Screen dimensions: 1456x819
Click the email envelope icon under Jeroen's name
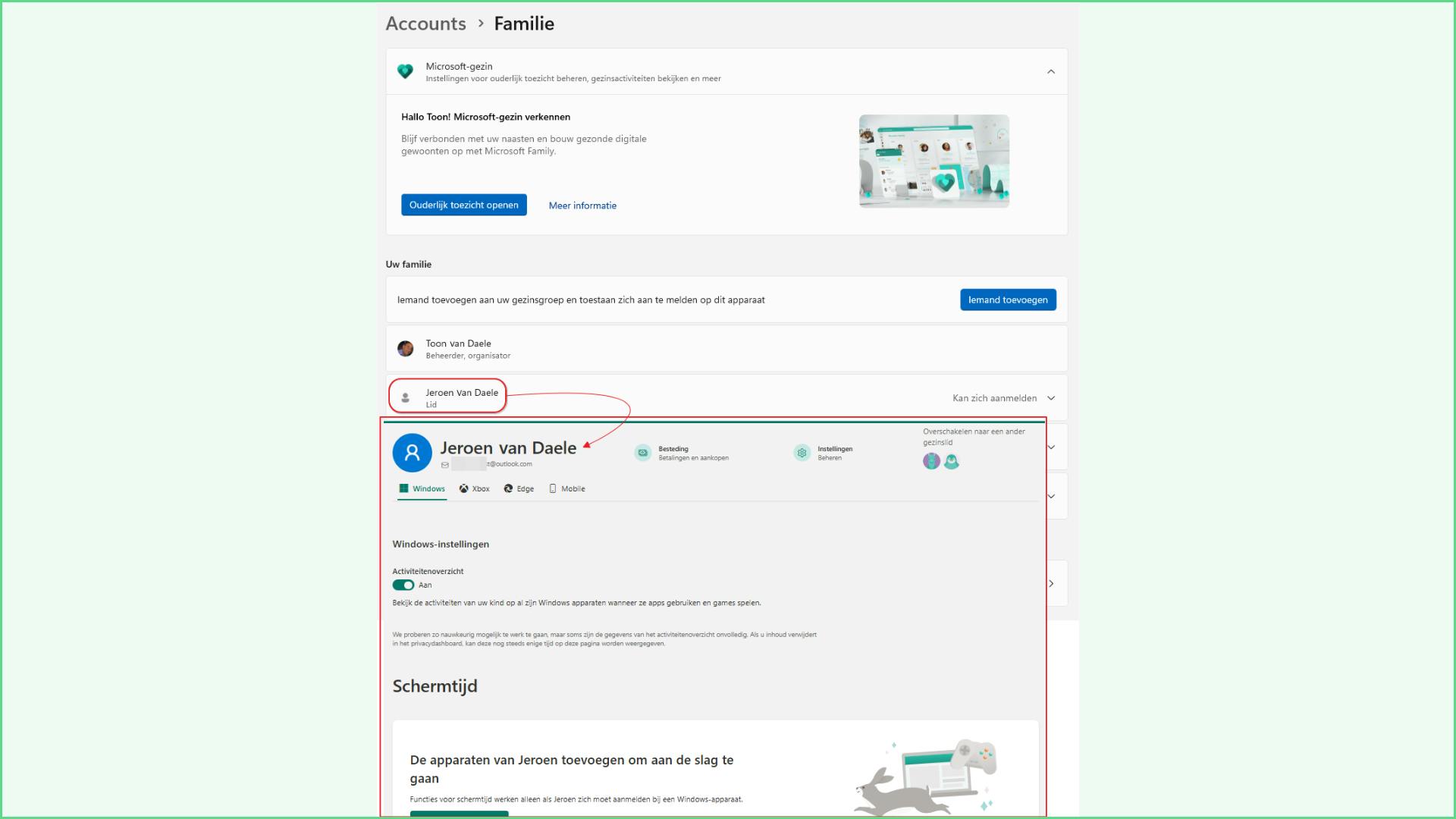(445, 465)
